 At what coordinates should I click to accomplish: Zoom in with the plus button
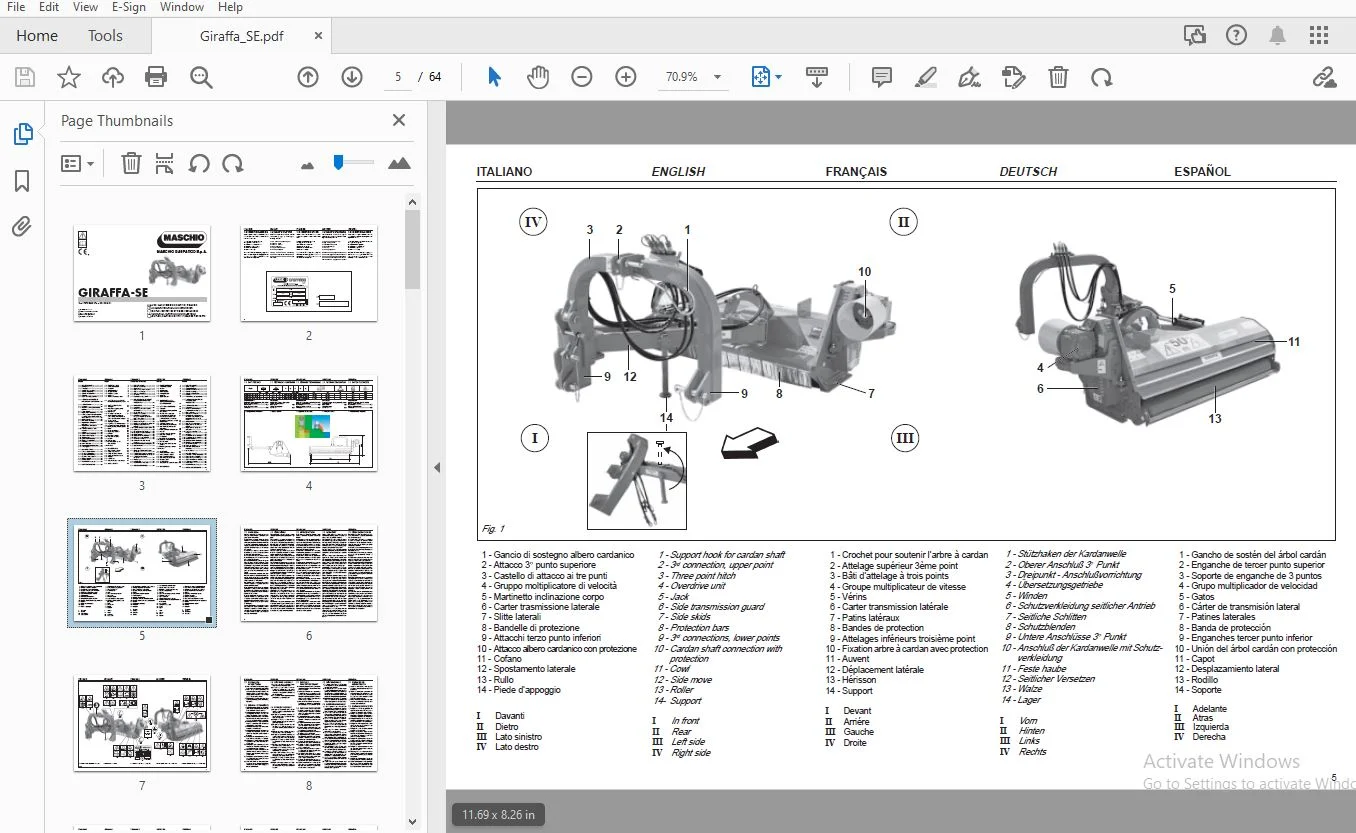626,77
